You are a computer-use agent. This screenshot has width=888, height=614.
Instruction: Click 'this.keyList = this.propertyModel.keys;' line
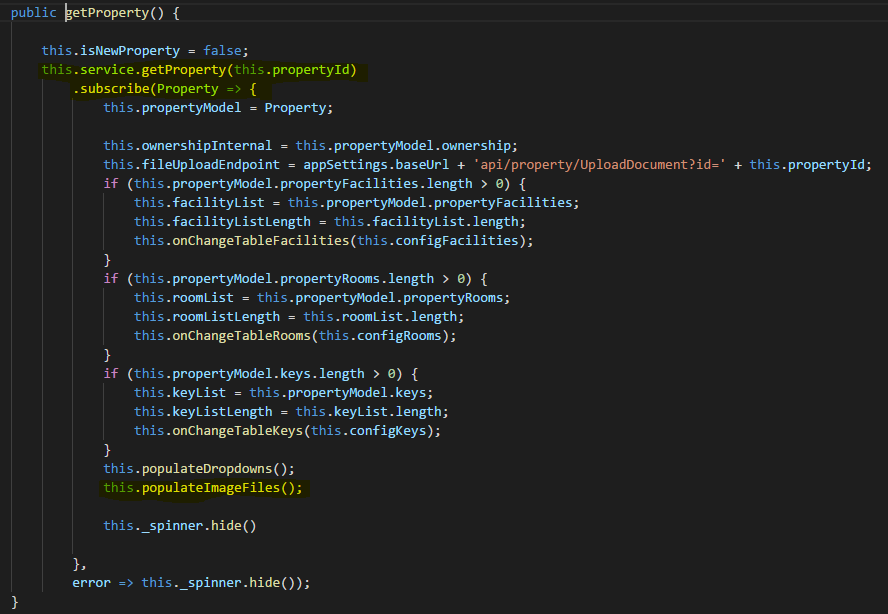284,393
